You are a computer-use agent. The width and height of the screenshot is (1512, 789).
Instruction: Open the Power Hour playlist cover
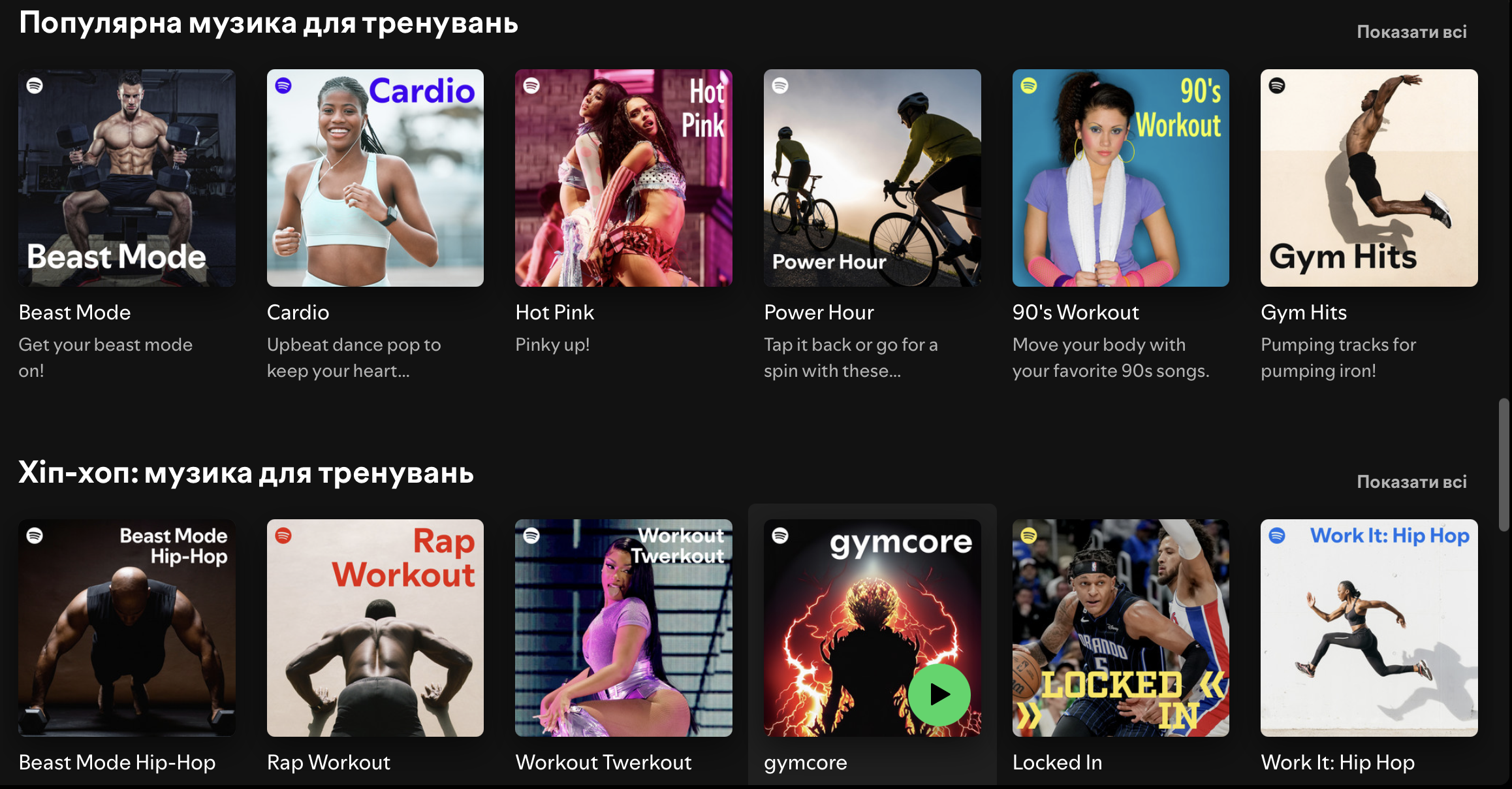(x=872, y=177)
